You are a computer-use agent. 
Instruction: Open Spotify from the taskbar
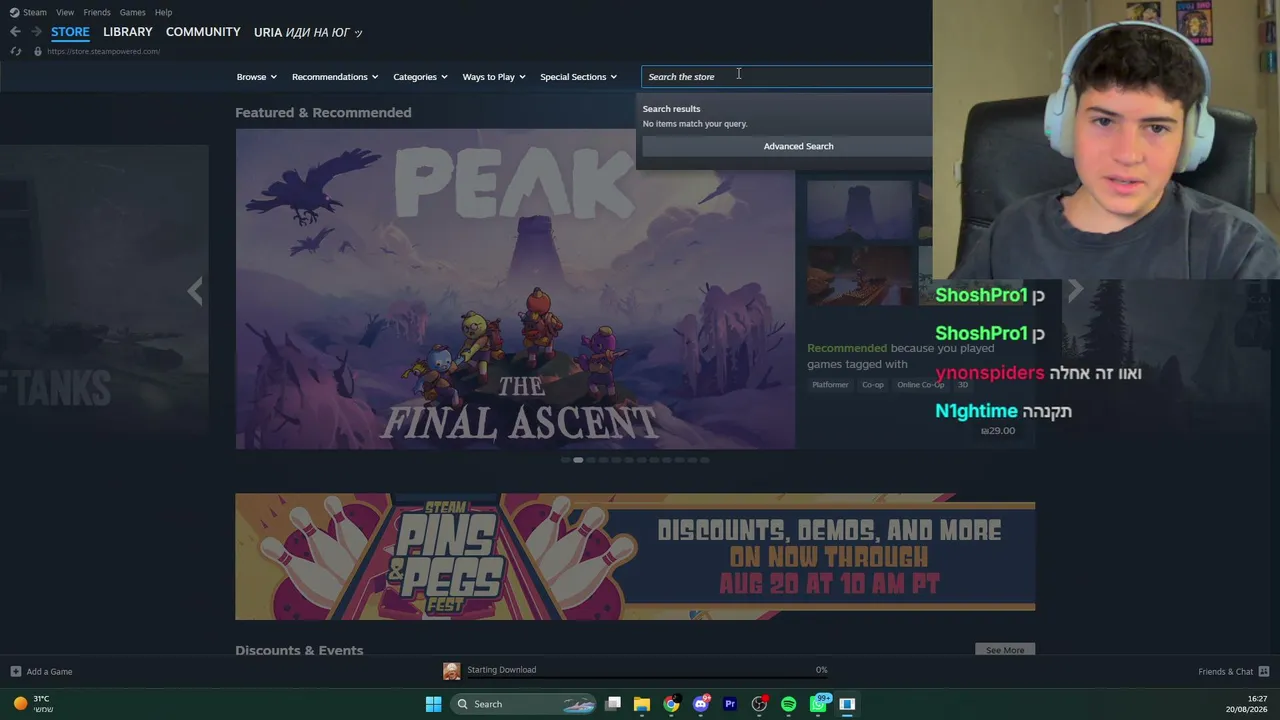coord(789,704)
